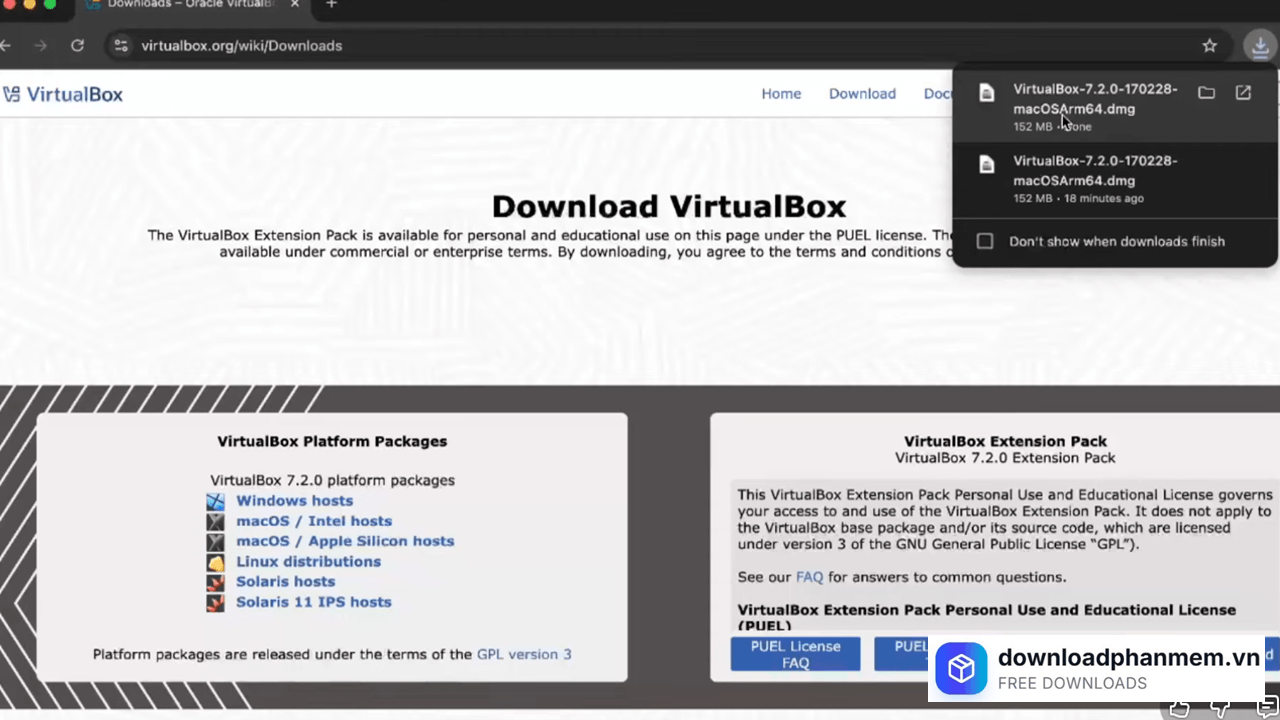This screenshot has height=720, width=1280.
Task: Click the macOS / Apple Silicon hosts link
Action: (344, 541)
